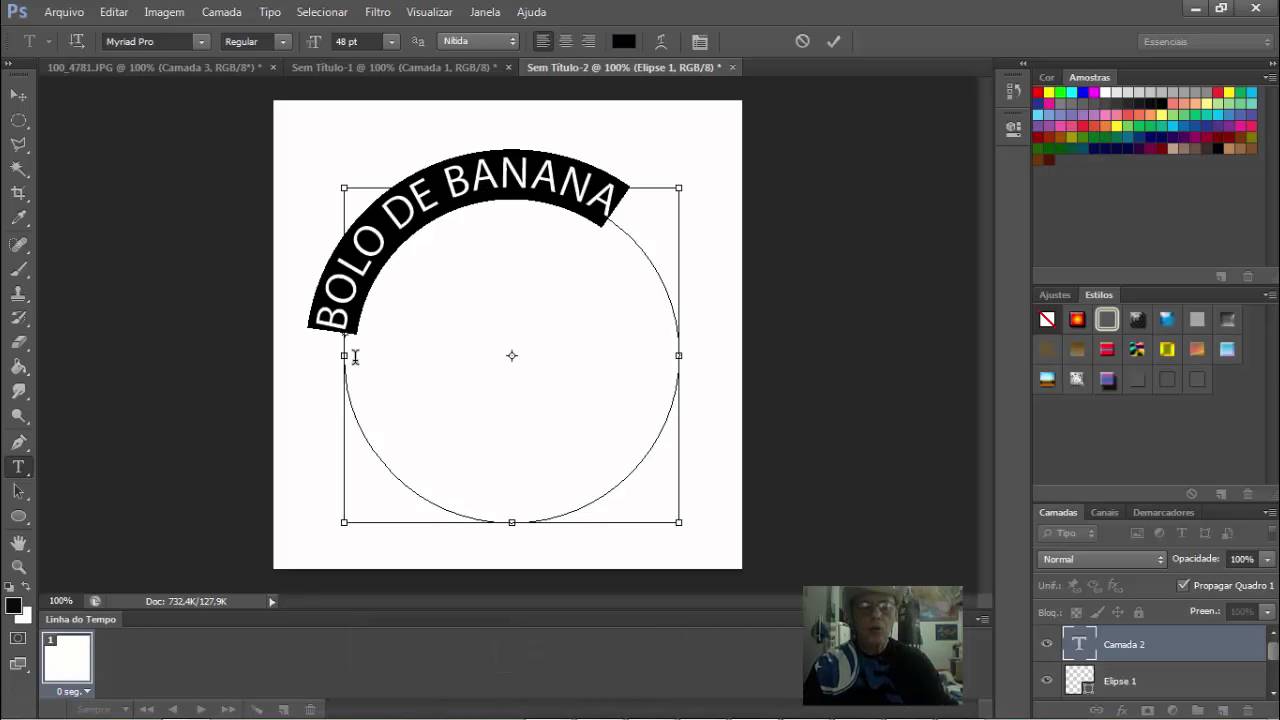Delete layer trash icon in Camadas

(1247, 711)
